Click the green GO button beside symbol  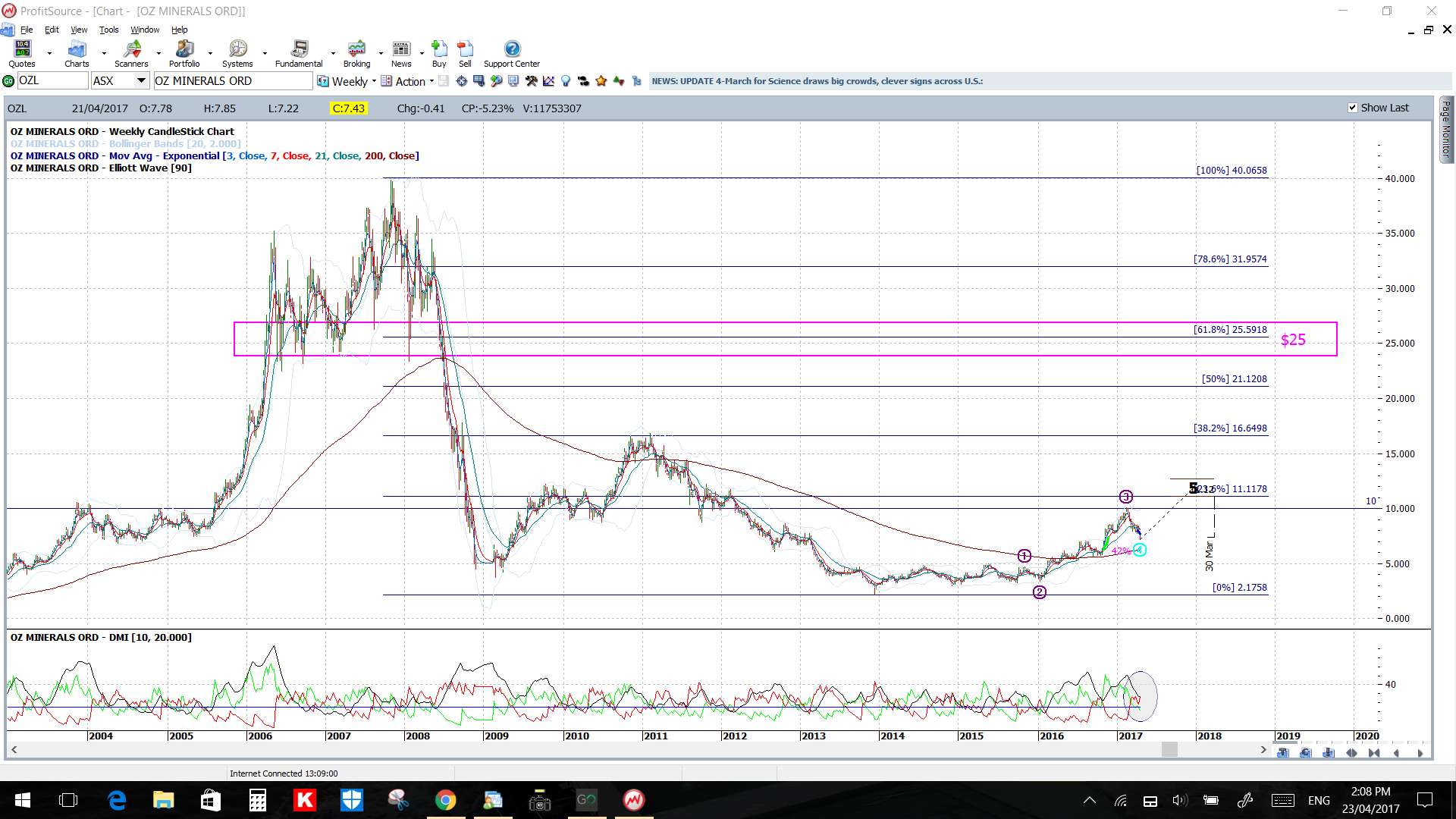coord(8,81)
